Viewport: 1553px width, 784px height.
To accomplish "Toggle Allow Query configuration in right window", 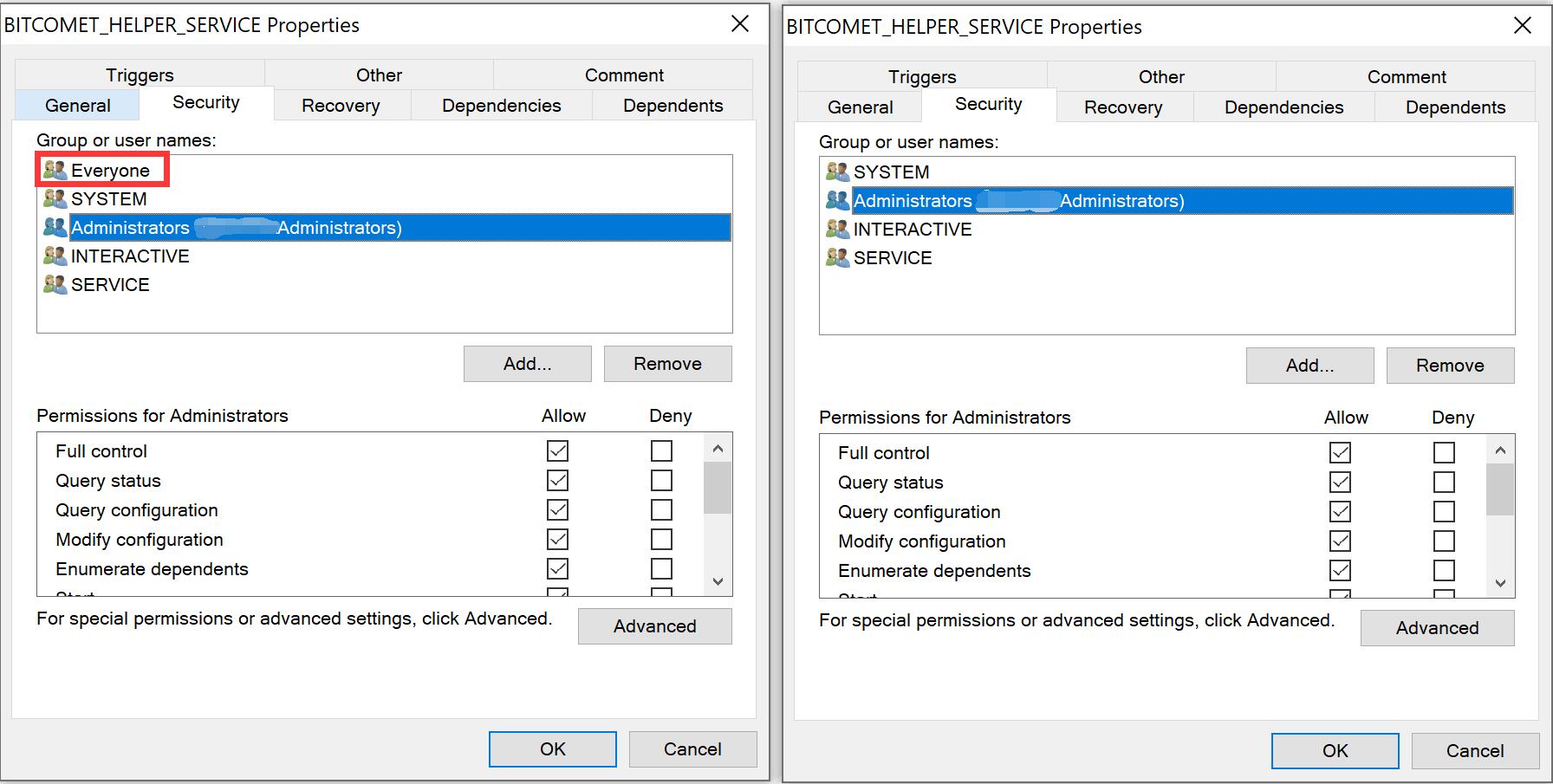I will 1341,512.
